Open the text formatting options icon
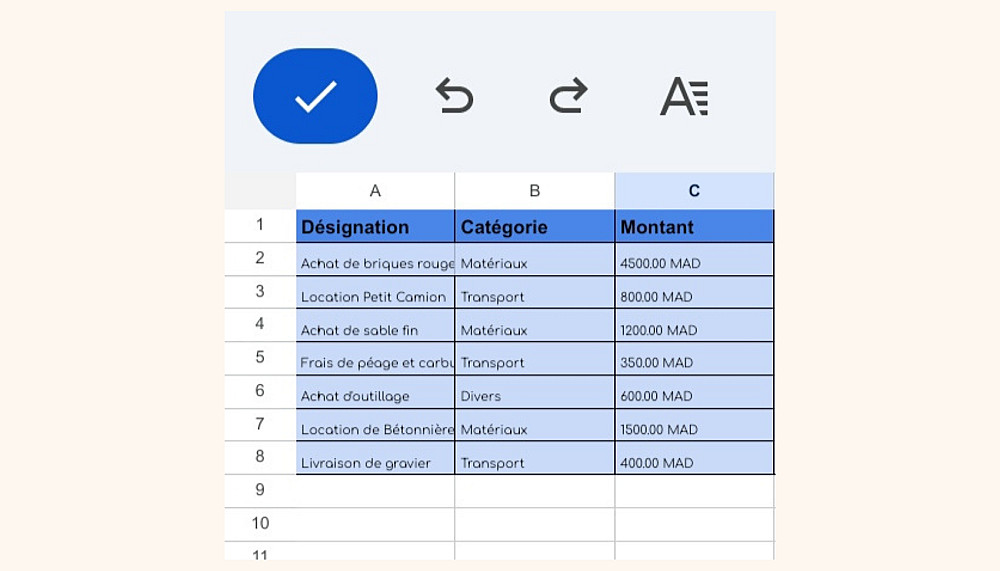Image resolution: width=1000 pixels, height=571 pixels. pyautogui.click(x=684, y=96)
